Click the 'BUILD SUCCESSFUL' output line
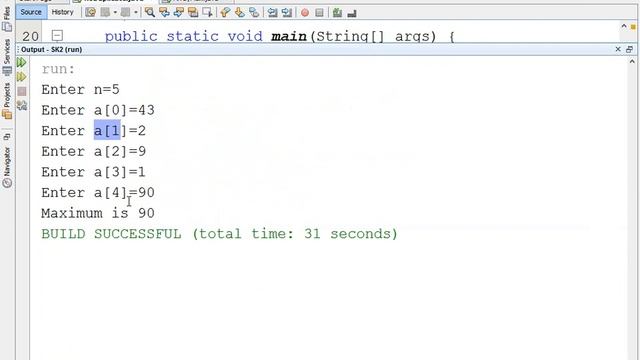 [220, 234]
